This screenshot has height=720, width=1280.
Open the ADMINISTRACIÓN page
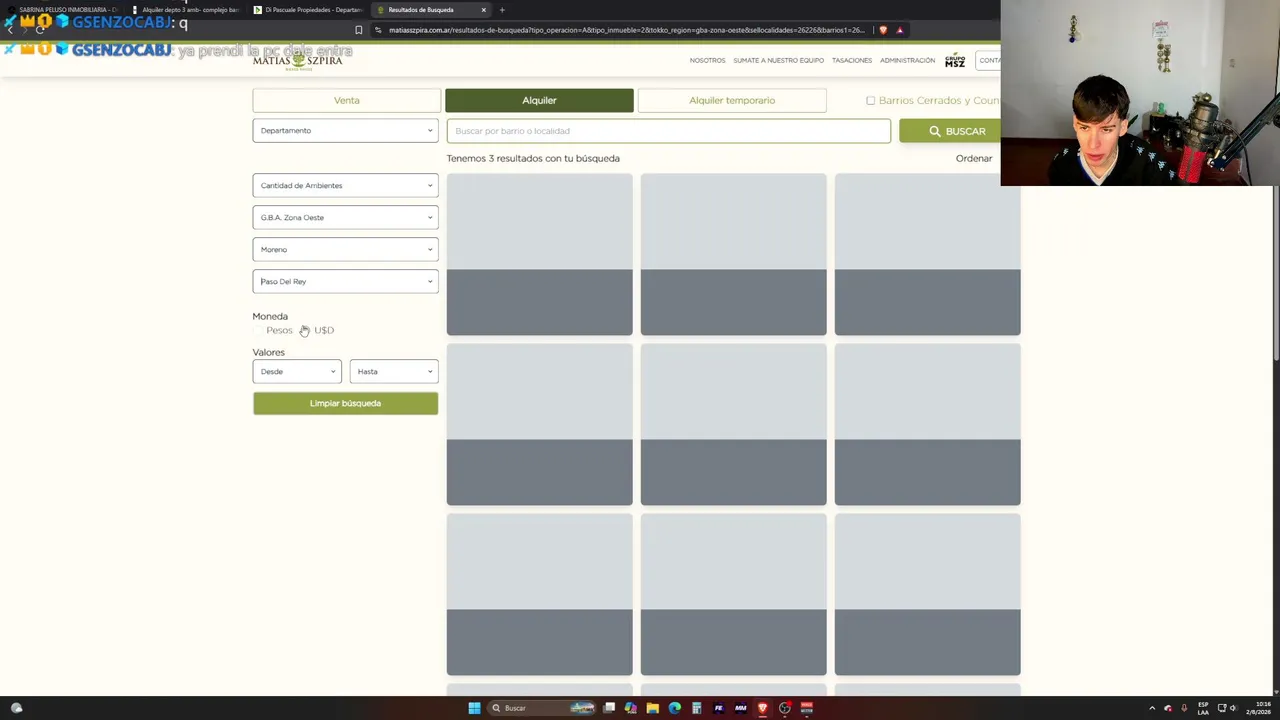click(x=907, y=60)
